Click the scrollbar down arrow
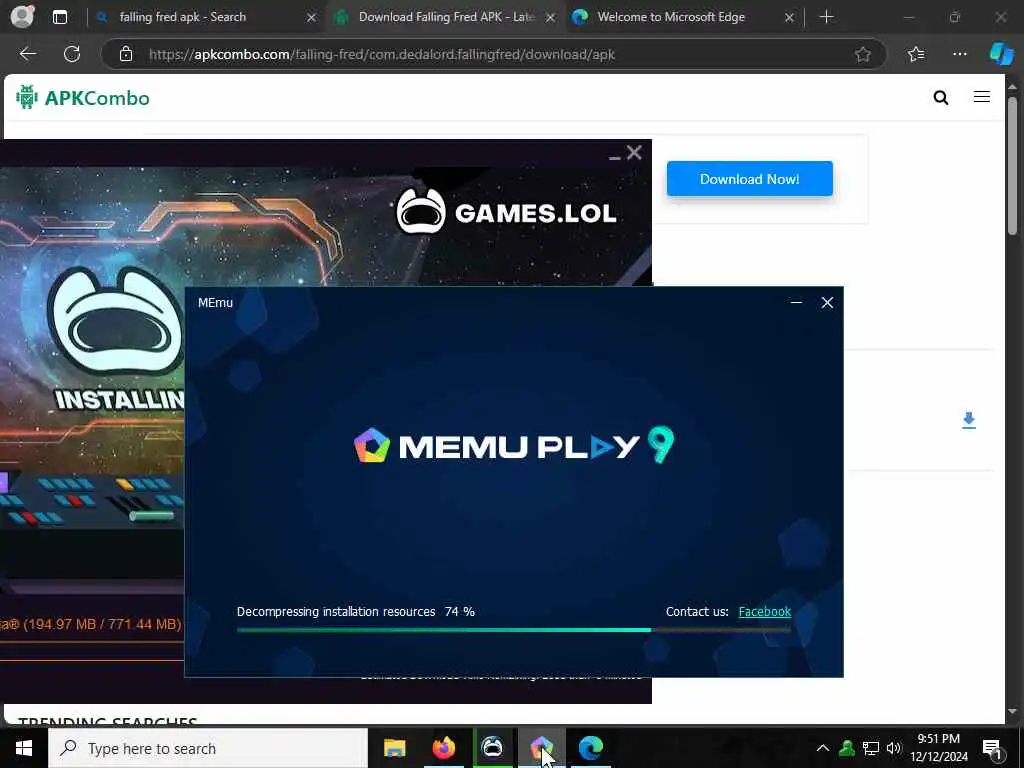 click(1012, 712)
